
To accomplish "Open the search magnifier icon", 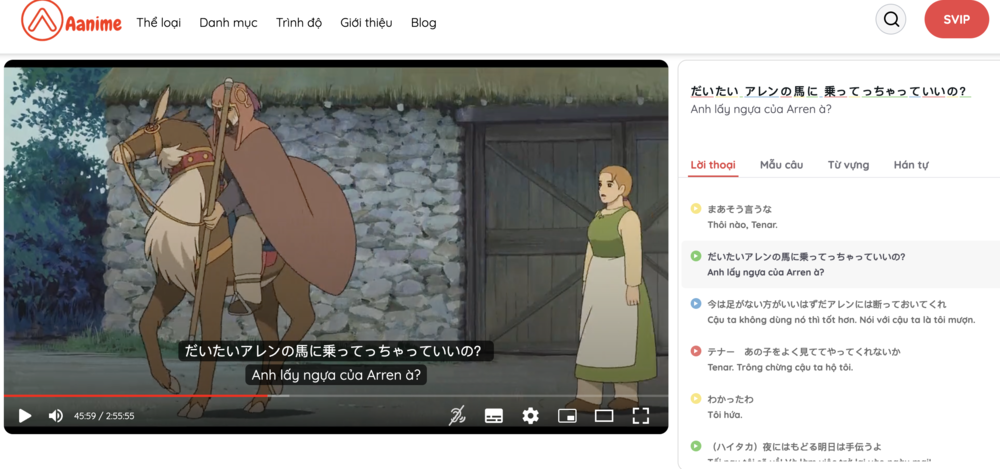I will tap(891, 20).
